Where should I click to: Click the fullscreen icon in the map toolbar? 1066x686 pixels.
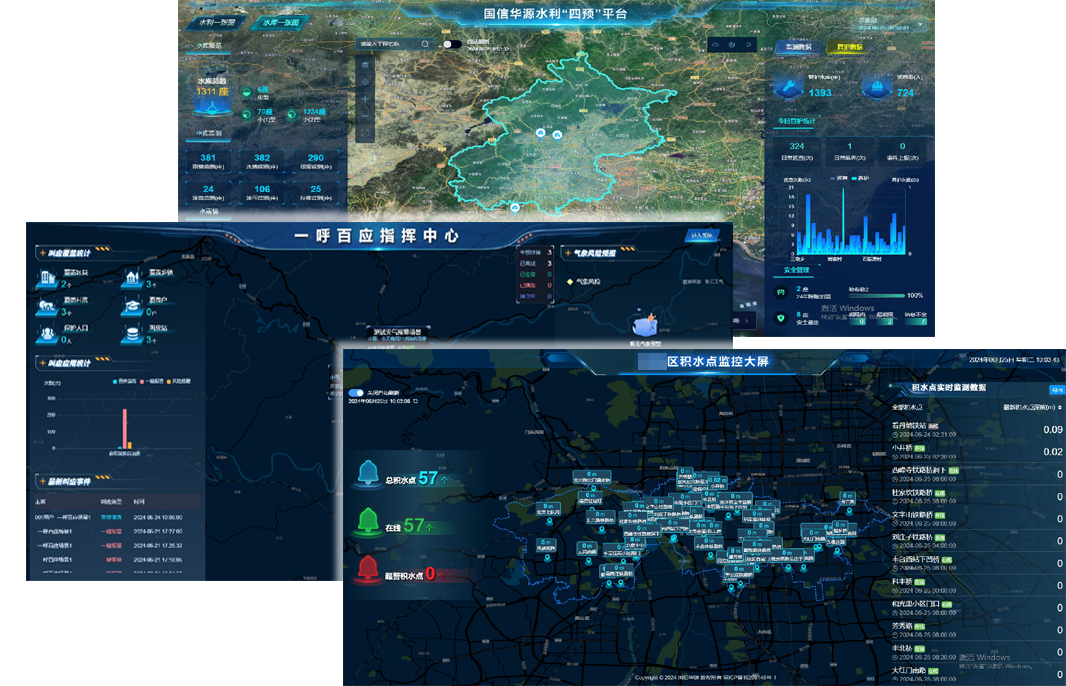[x=365, y=133]
